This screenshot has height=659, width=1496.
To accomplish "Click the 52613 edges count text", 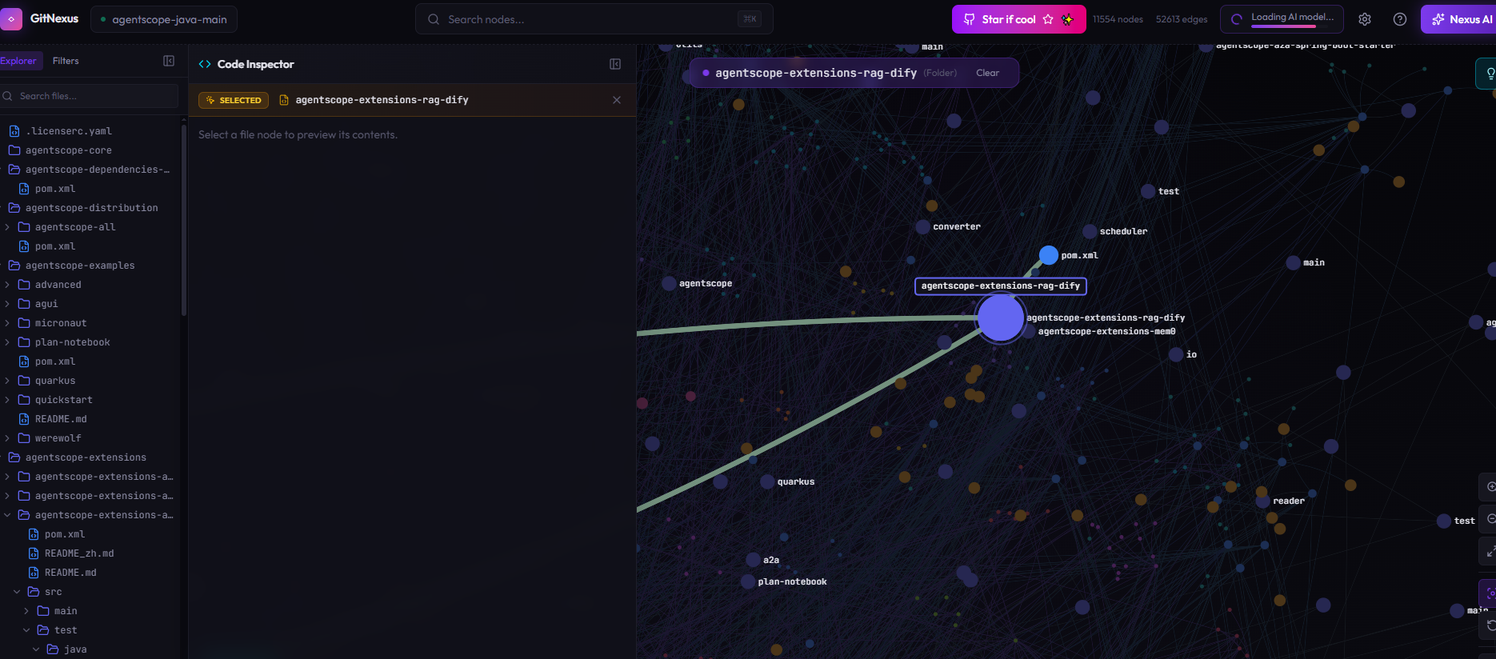I will coord(1182,19).
